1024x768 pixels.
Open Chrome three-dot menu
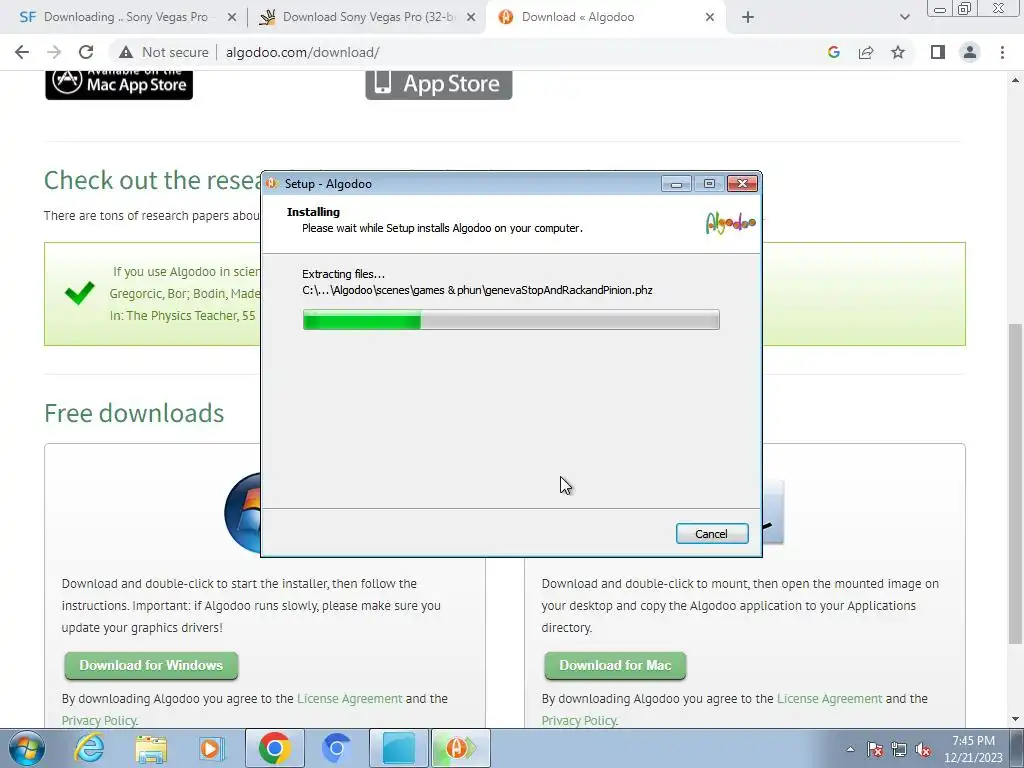[1002, 52]
